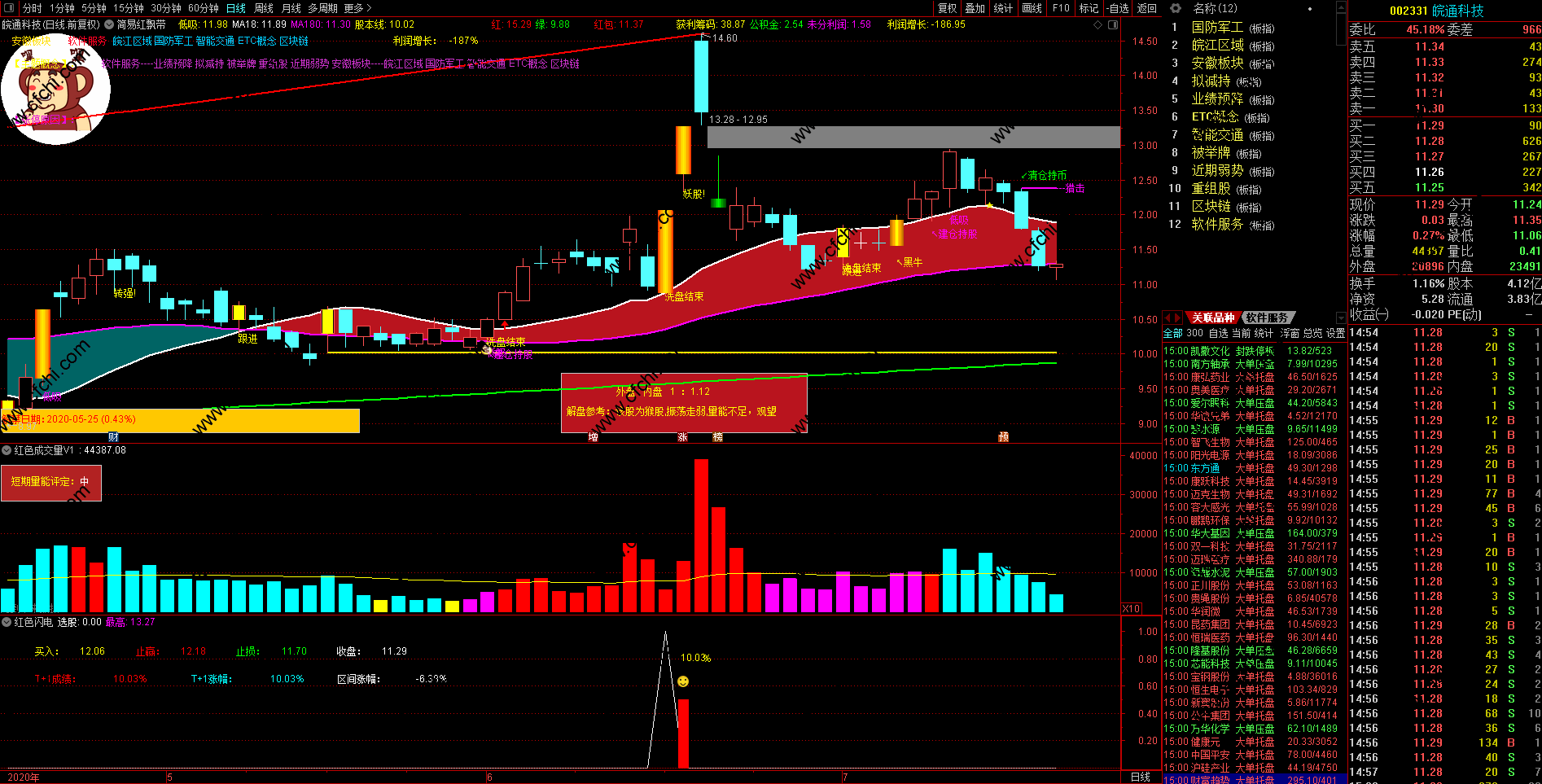1542x784 pixels.
Task: Click 中国平安 alert row
Action: 1255,755
